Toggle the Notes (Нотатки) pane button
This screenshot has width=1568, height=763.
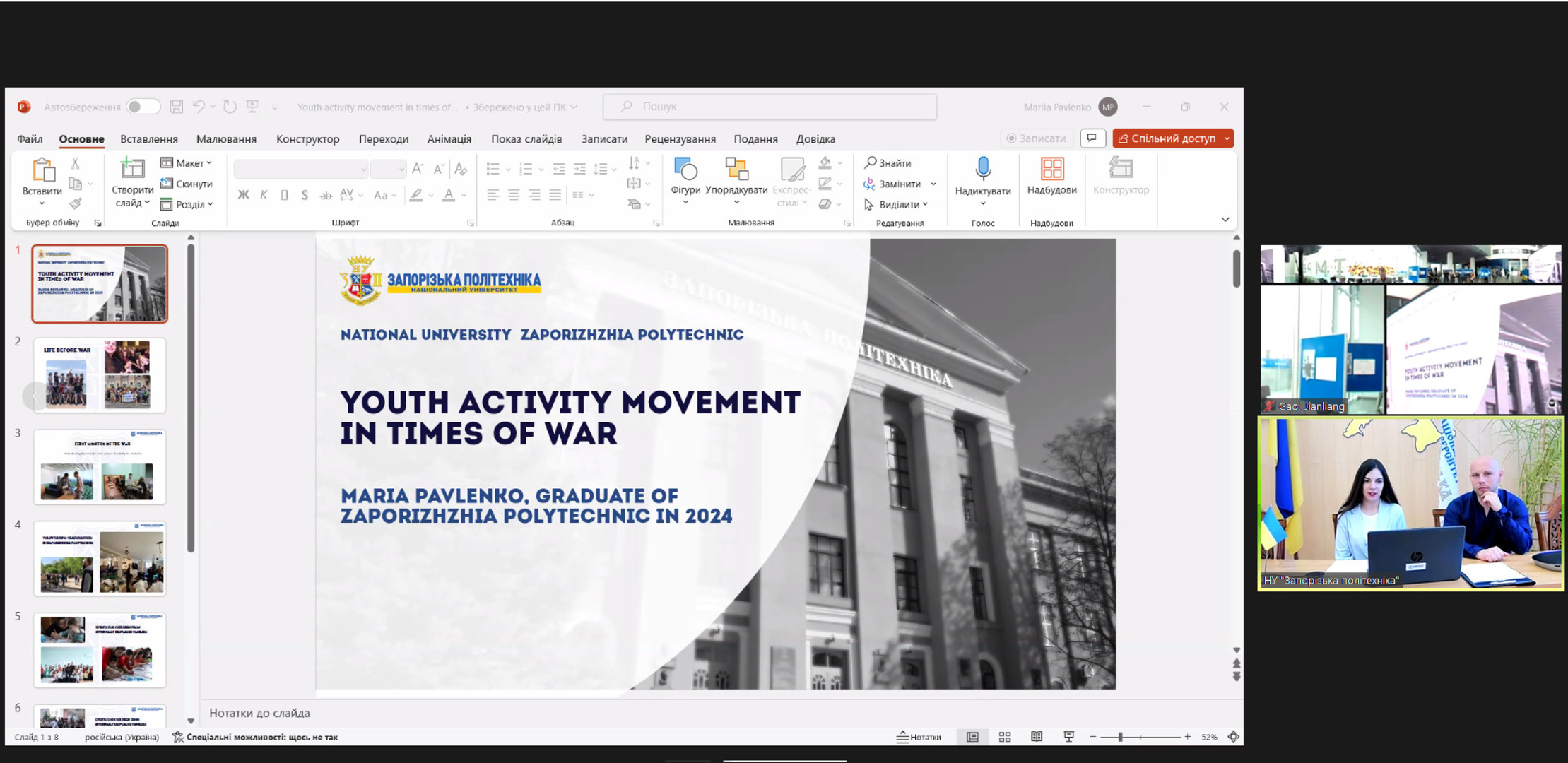pyautogui.click(x=919, y=737)
